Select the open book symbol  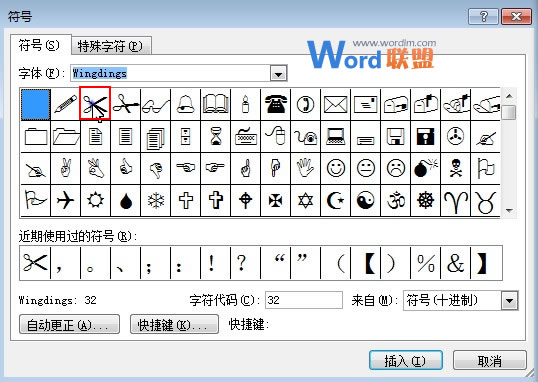click(x=215, y=104)
